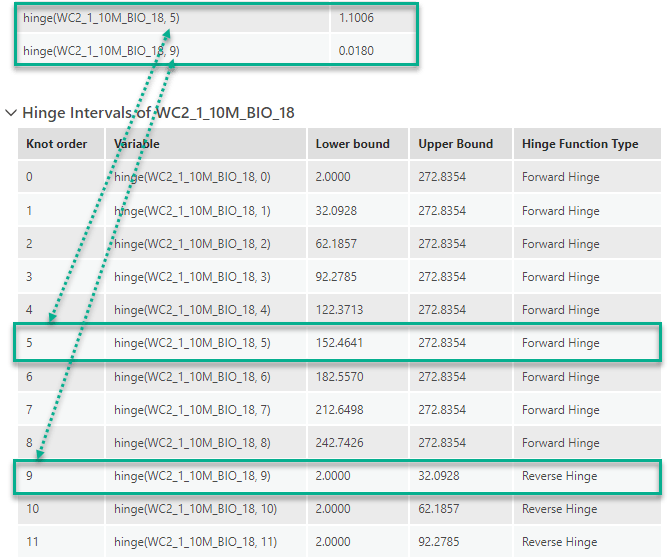
Task: Select the lower bound value 242.7426
Action: pos(339,443)
